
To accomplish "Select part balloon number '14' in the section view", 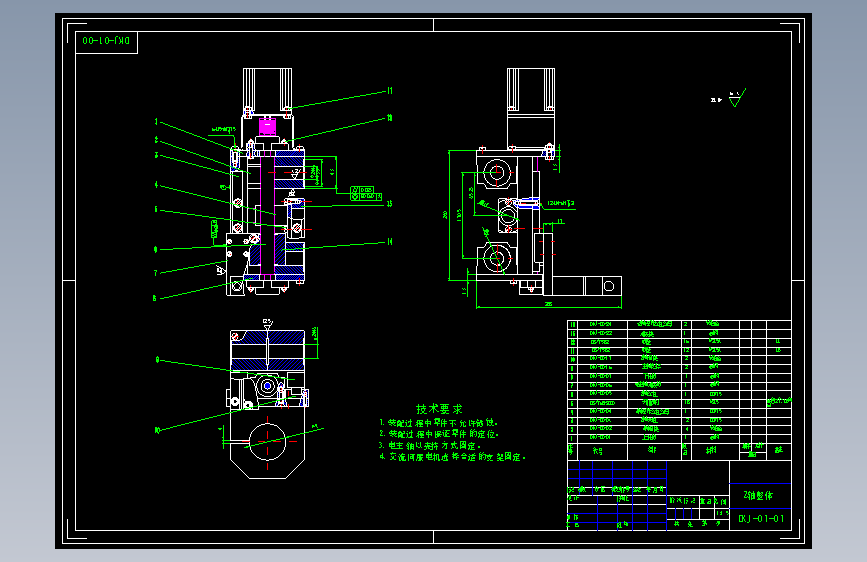I will point(390,242).
